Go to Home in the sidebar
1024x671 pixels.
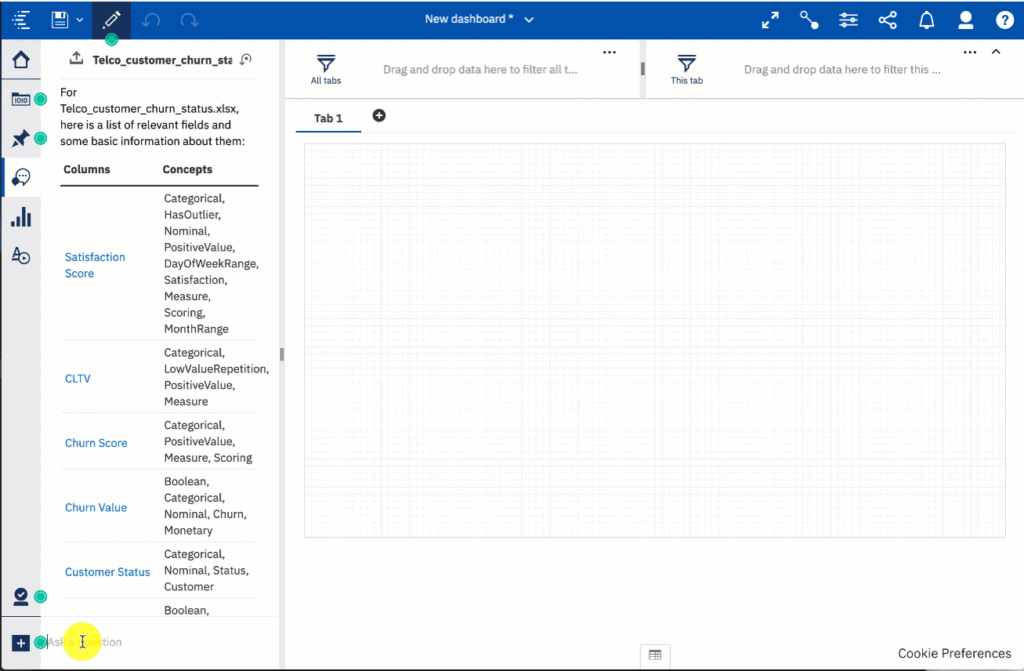point(21,60)
